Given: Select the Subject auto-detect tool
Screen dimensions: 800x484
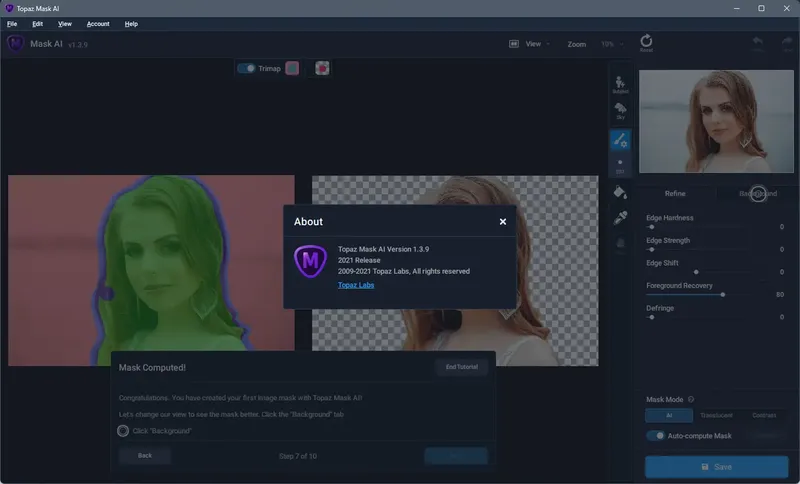Looking at the screenshot, I should point(620,85).
